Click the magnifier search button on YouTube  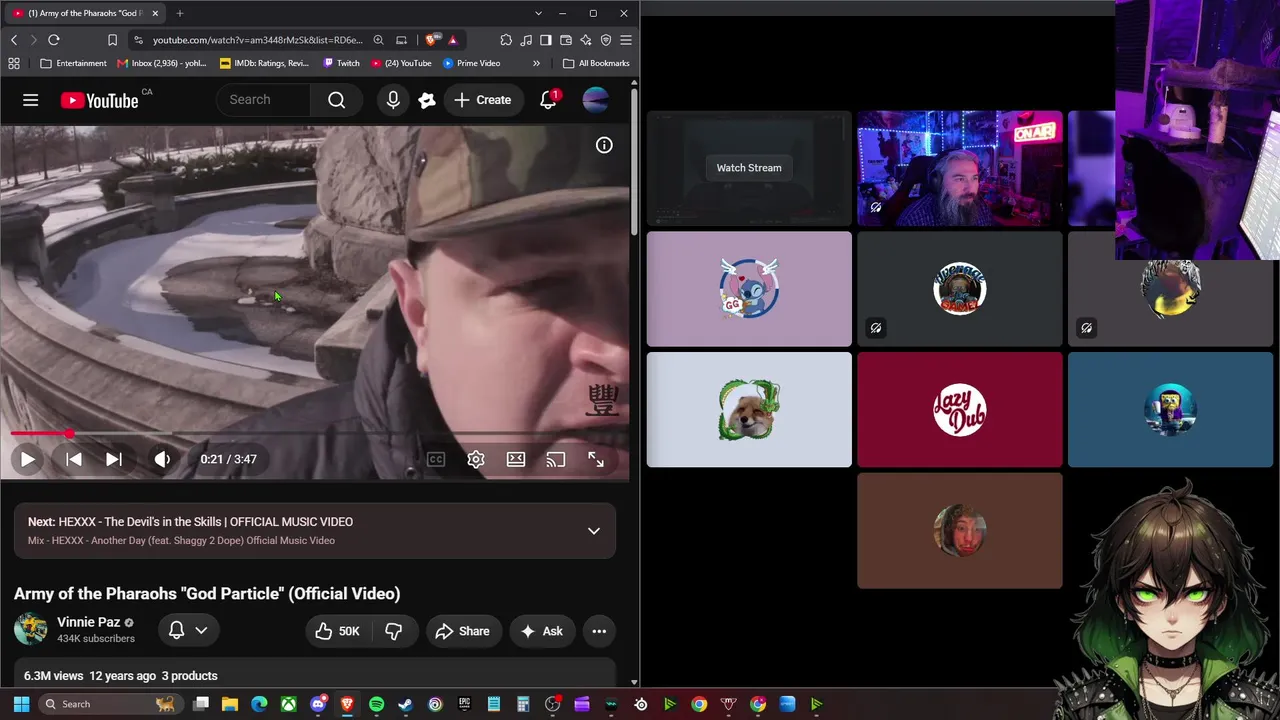click(x=337, y=100)
